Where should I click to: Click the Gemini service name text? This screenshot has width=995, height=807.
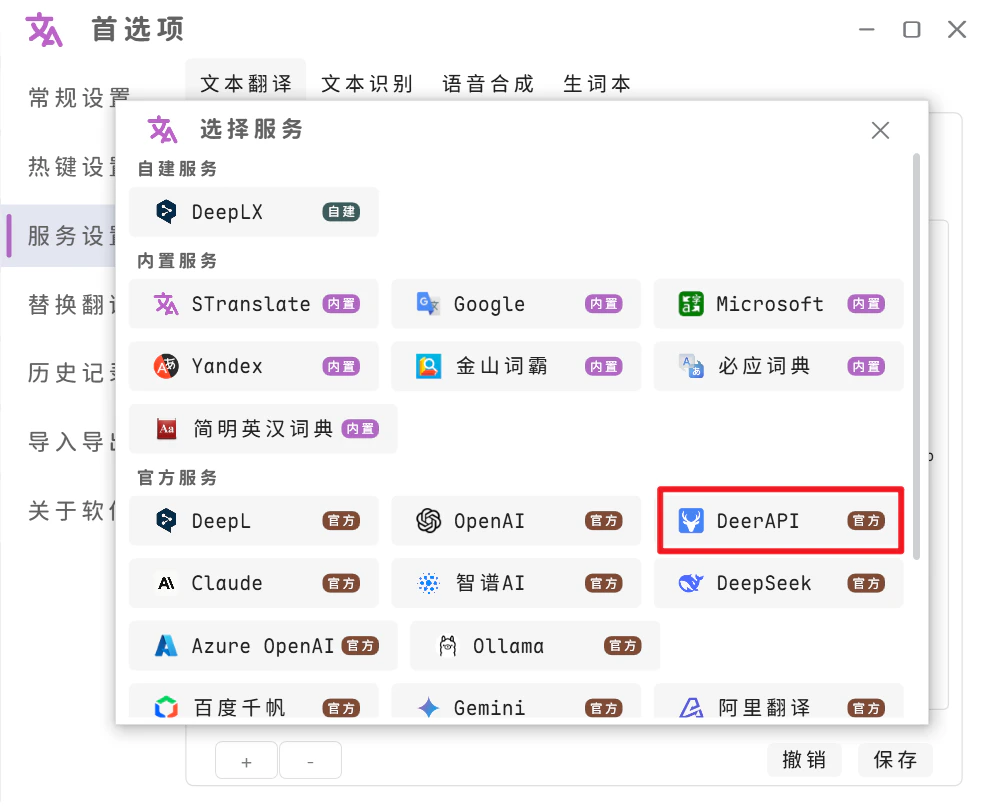point(489,707)
